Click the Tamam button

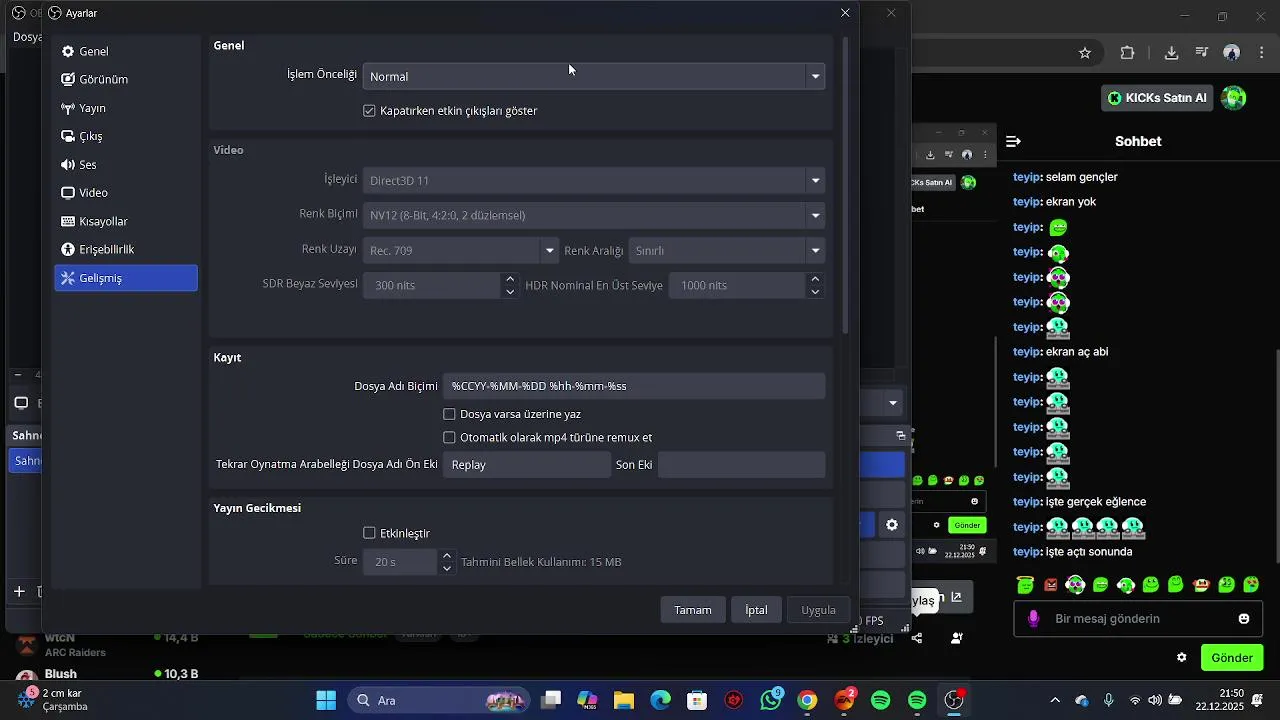pyautogui.click(x=693, y=610)
